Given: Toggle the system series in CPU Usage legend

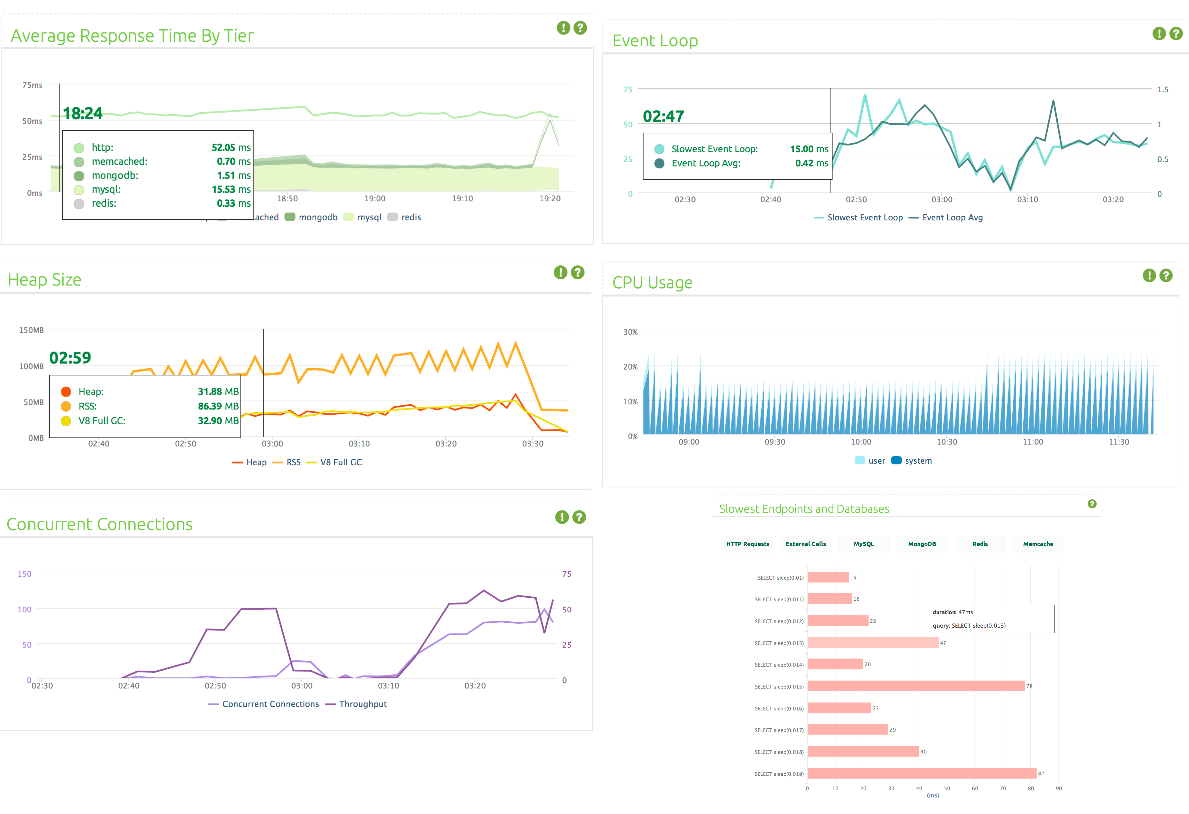Looking at the screenshot, I should pyautogui.click(x=912, y=460).
